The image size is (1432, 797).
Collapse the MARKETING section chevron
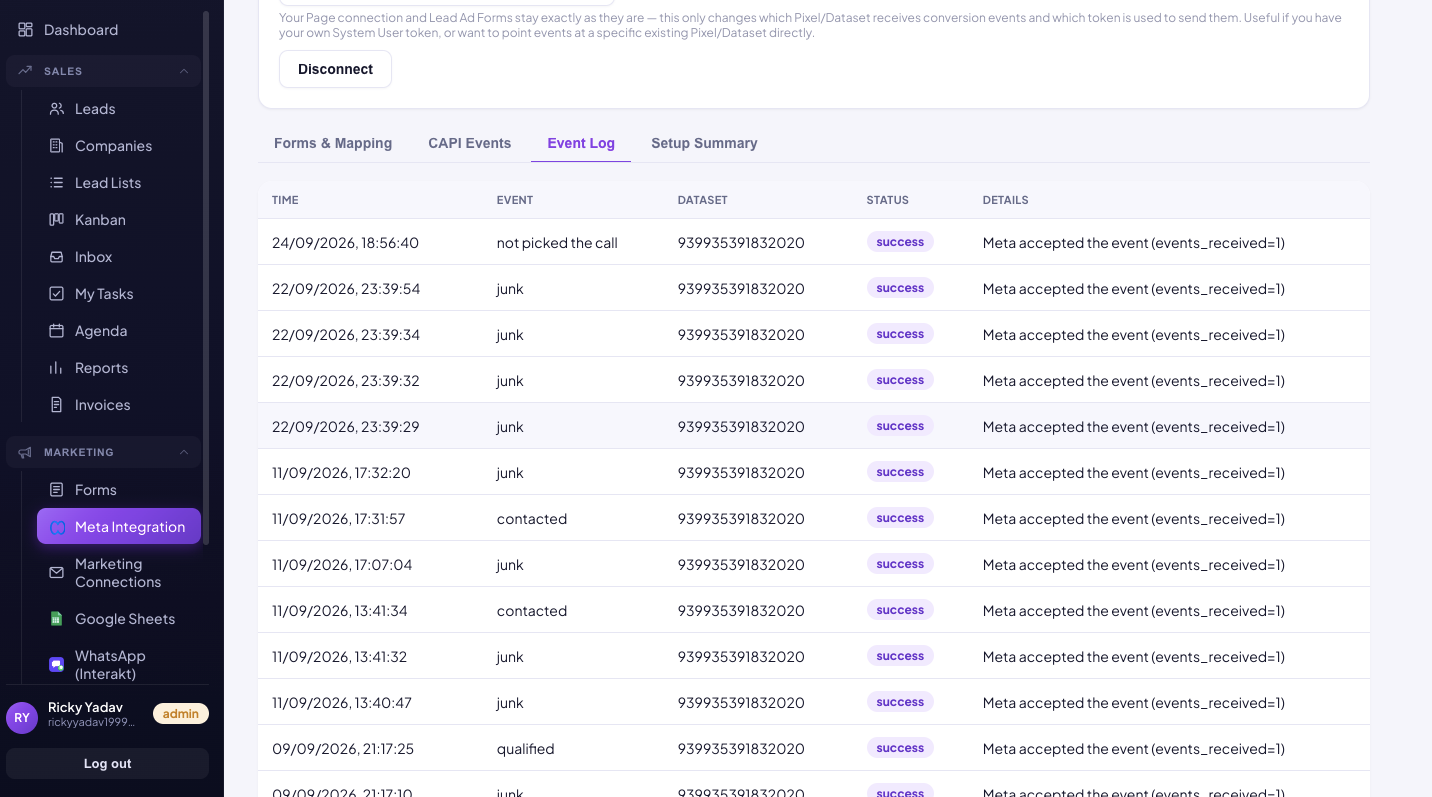click(184, 452)
